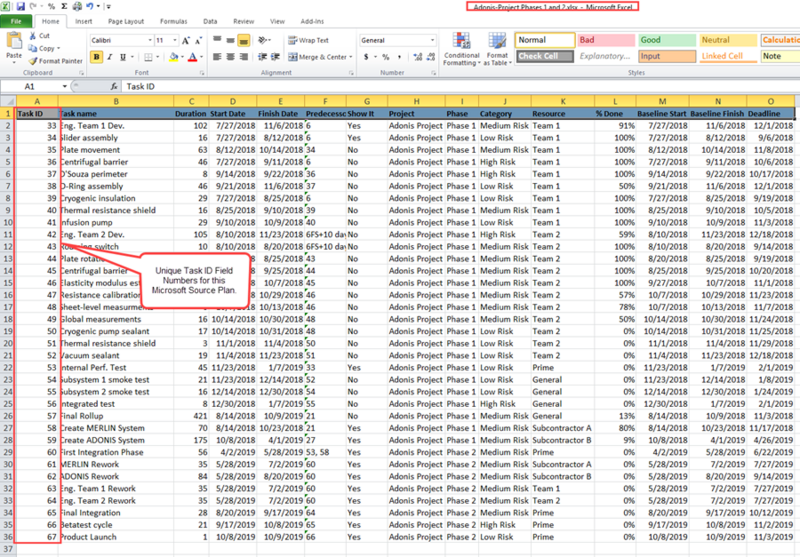This screenshot has height=557, width=800.
Task: Apply the red Font Color letter A
Action: coord(192,57)
